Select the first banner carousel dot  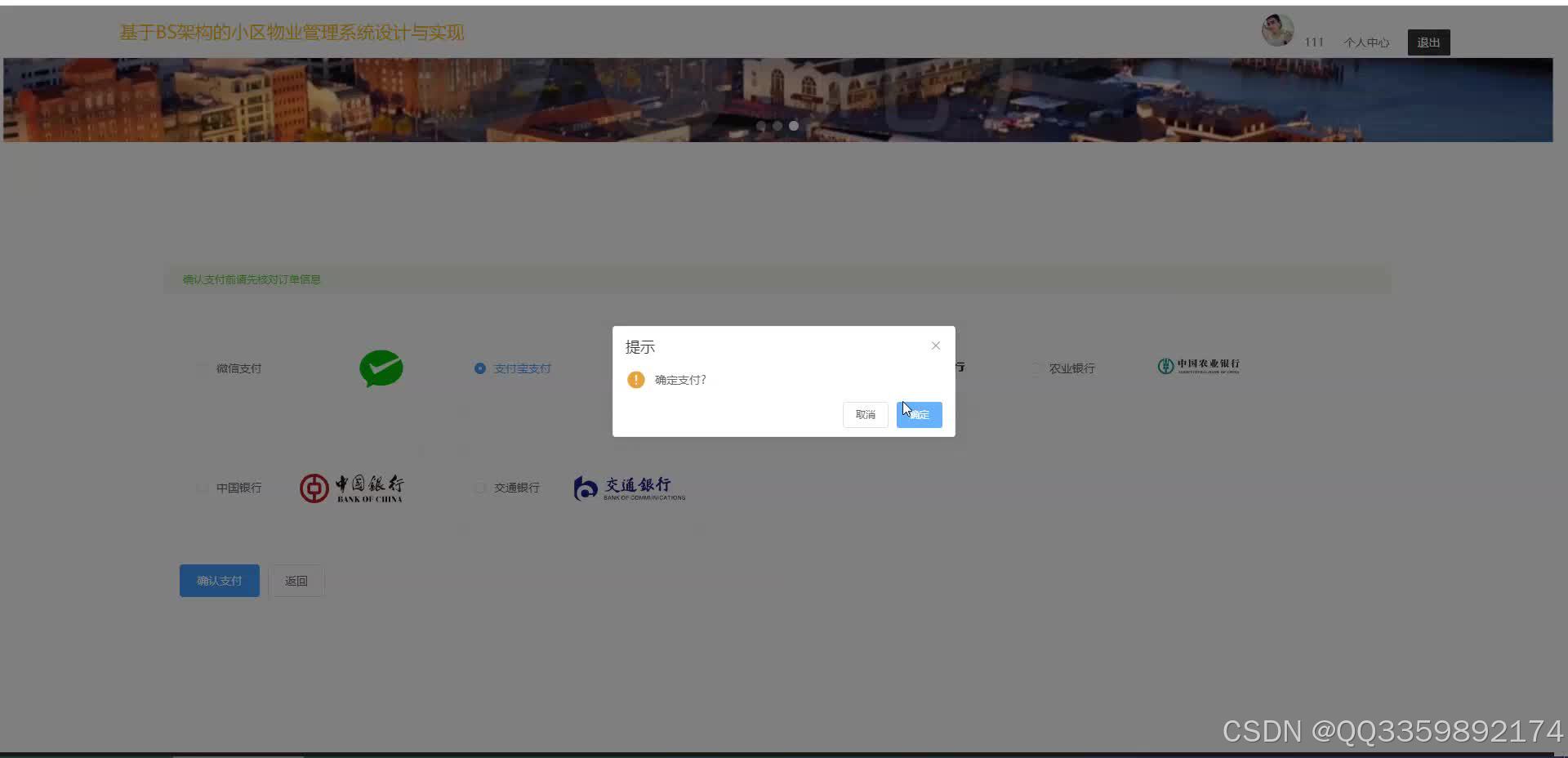pos(761,126)
